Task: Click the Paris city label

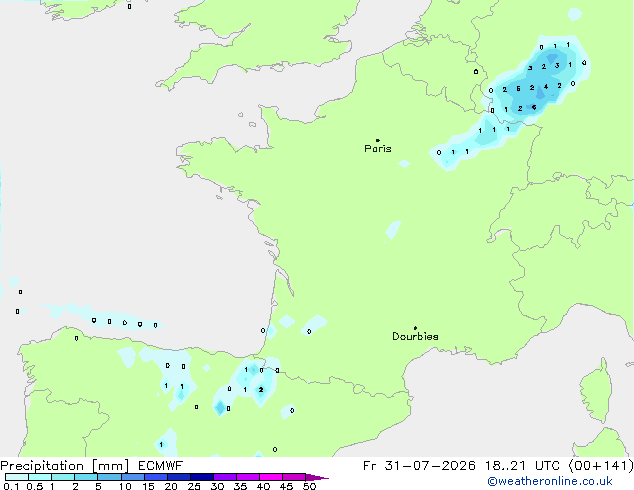Action: tap(378, 149)
